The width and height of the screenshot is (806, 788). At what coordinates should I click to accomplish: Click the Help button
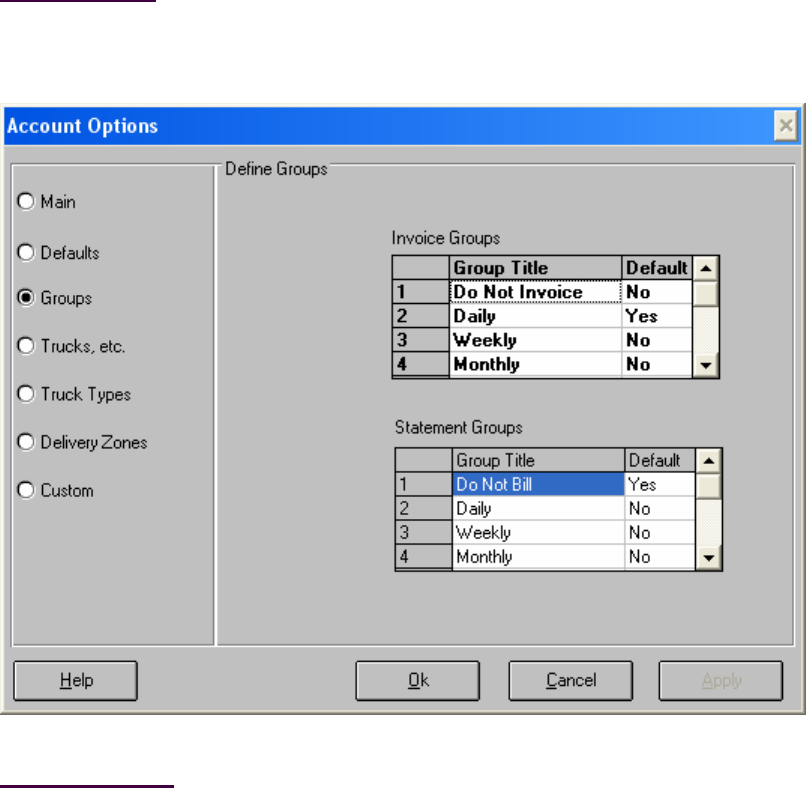pyautogui.click(x=75, y=681)
